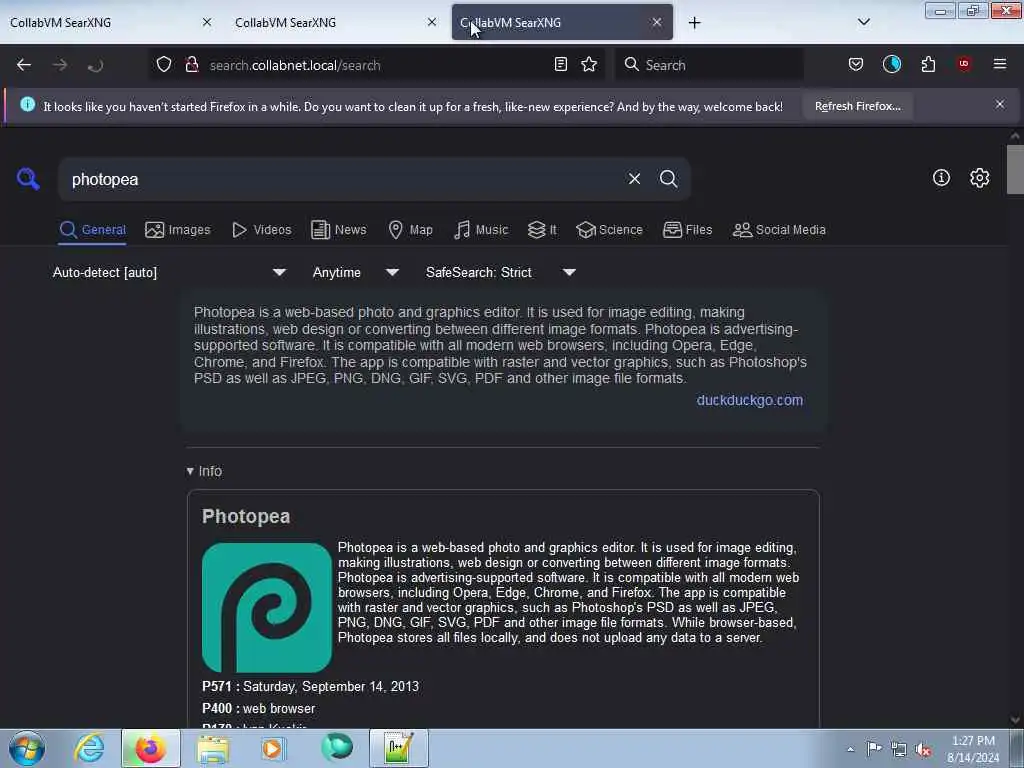Screen dimensions: 1024x768
Task: Show hidden tray icons arrow
Action: pos(850,749)
